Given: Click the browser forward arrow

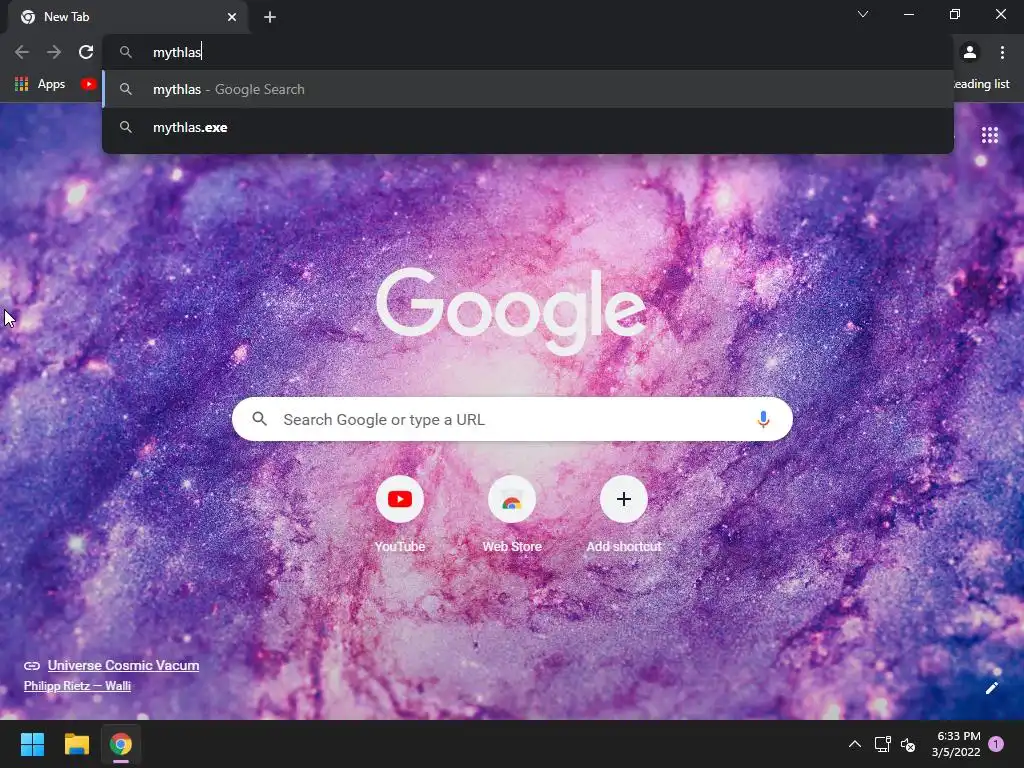Looking at the screenshot, I should pyautogui.click(x=54, y=52).
